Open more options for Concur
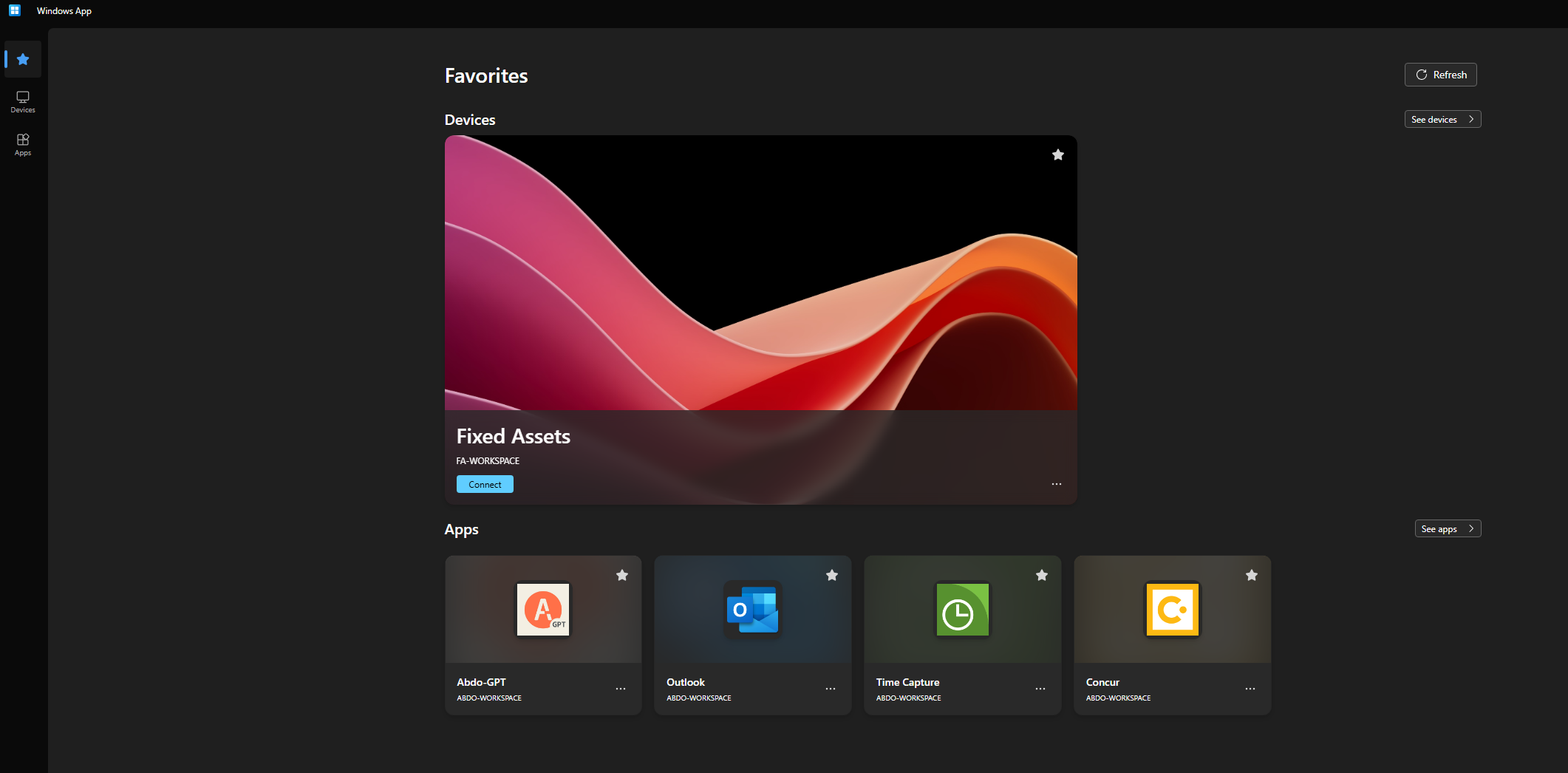The width and height of the screenshot is (1568, 773). pos(1250,689)
